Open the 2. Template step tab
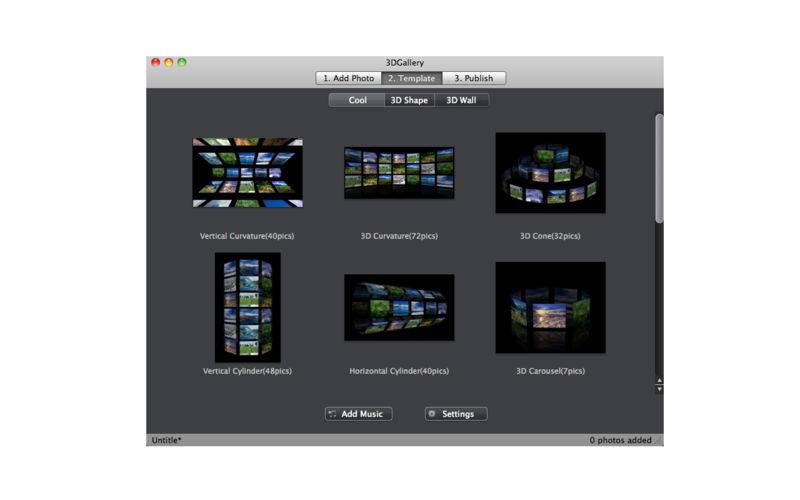Image resolution: width=800 pixels, height=500 pixels. [411, 78]
